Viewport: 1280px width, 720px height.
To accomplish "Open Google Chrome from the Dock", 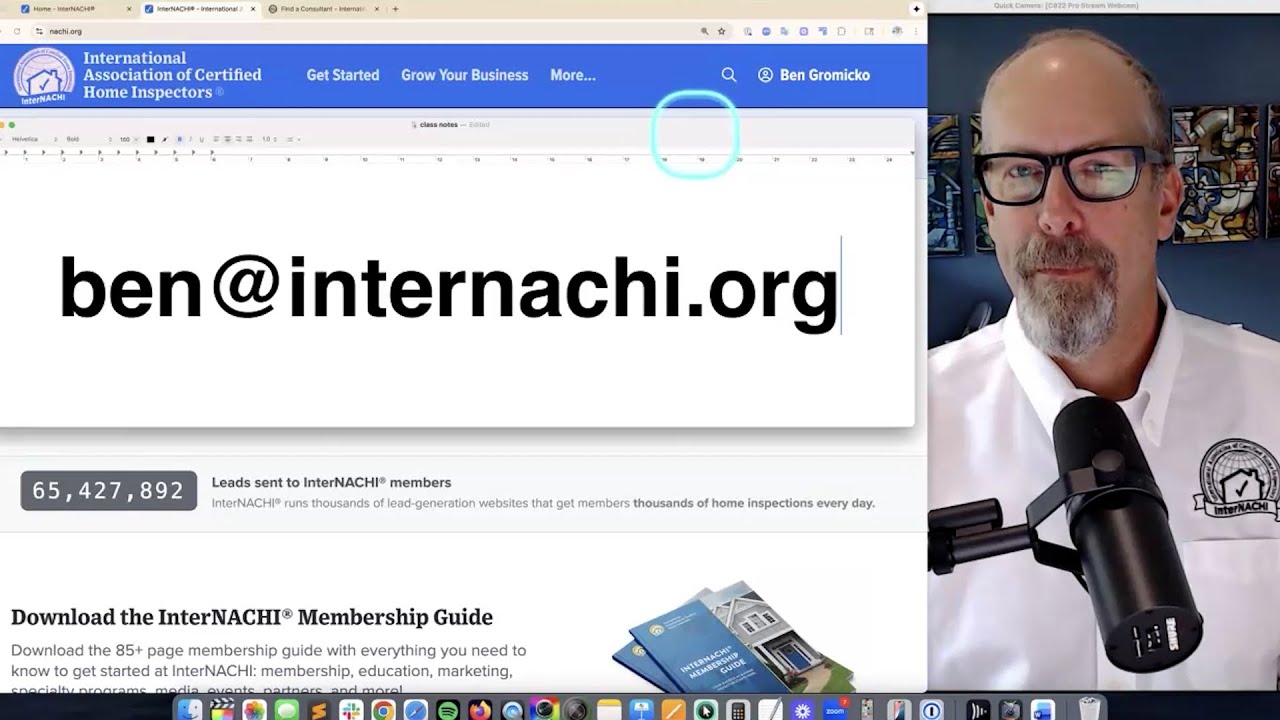I will point(383,710).
